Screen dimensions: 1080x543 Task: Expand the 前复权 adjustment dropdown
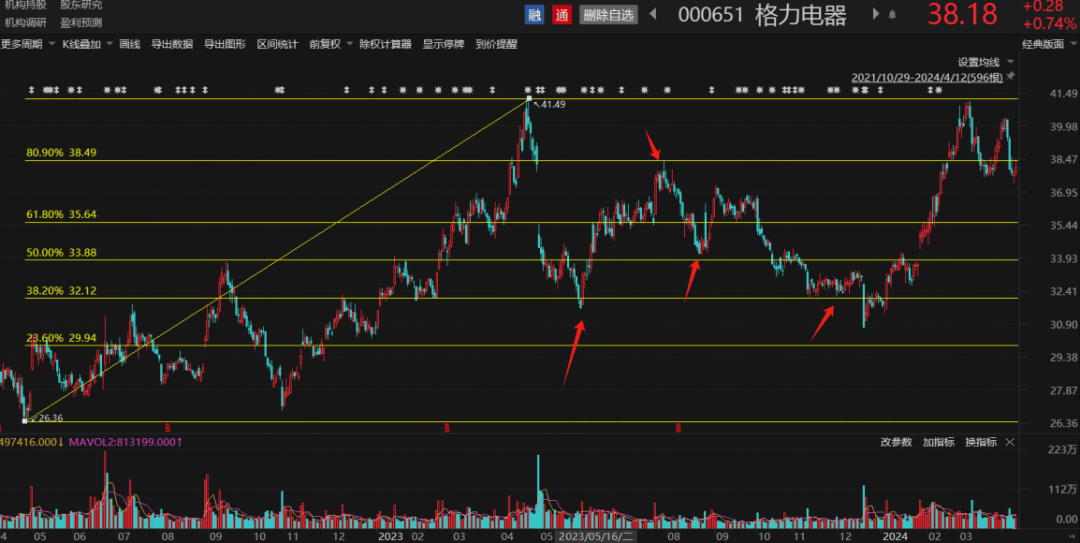click(x=330, y=44)
